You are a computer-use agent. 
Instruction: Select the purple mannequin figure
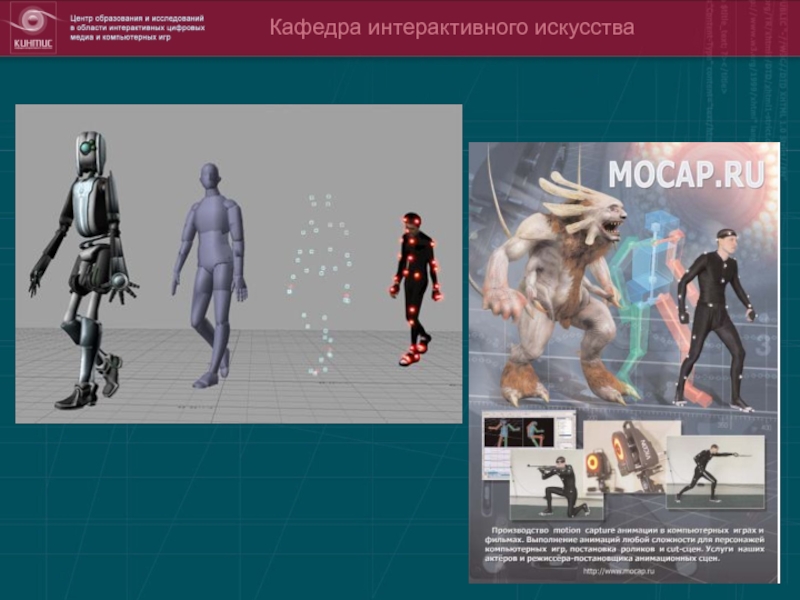pyautogui.click(x=210, y=276)
